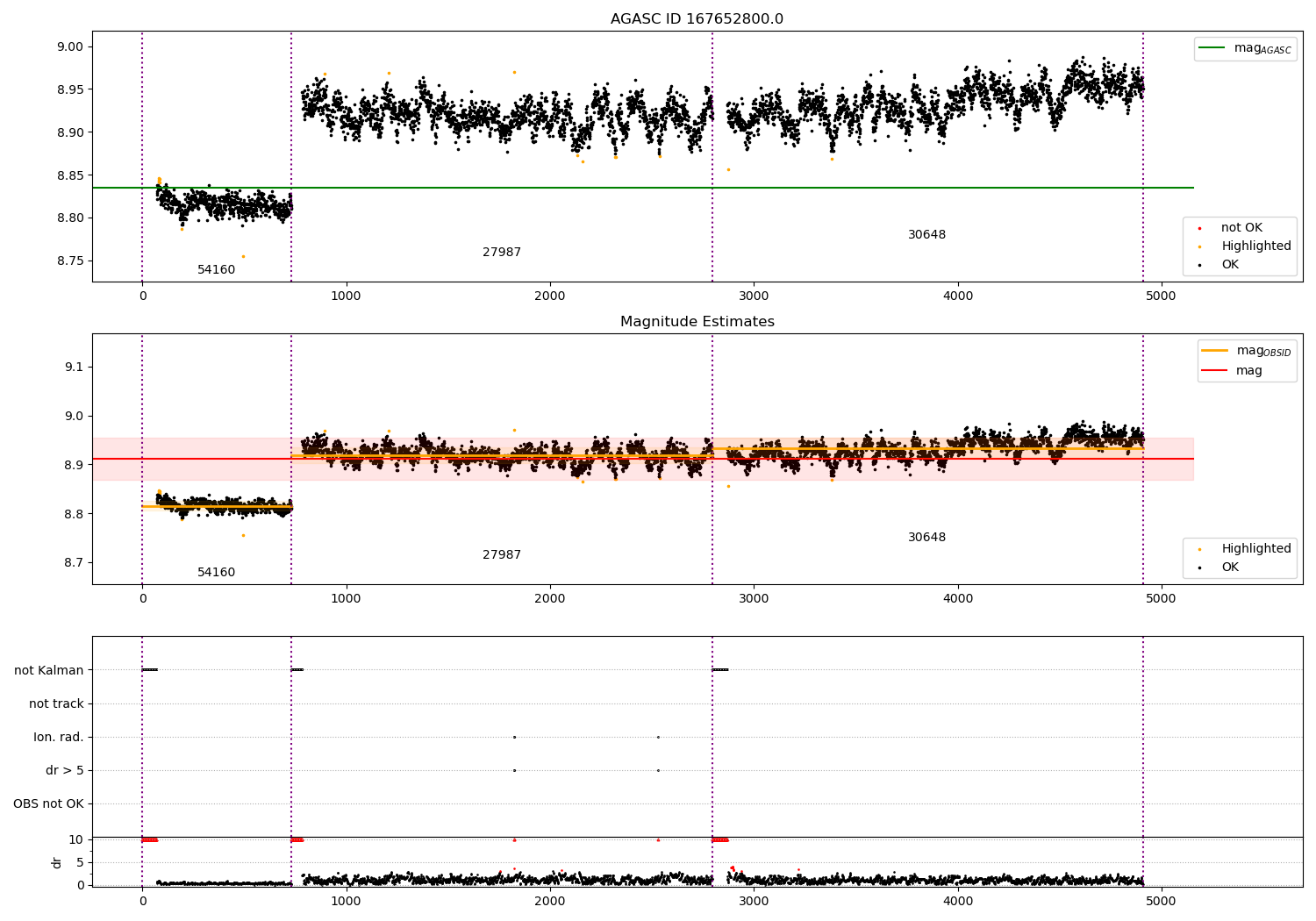Screen dimensions: 1316x921
Task: Click the 8.90 y-axis tick of the top plot
Action: [69, 132]
